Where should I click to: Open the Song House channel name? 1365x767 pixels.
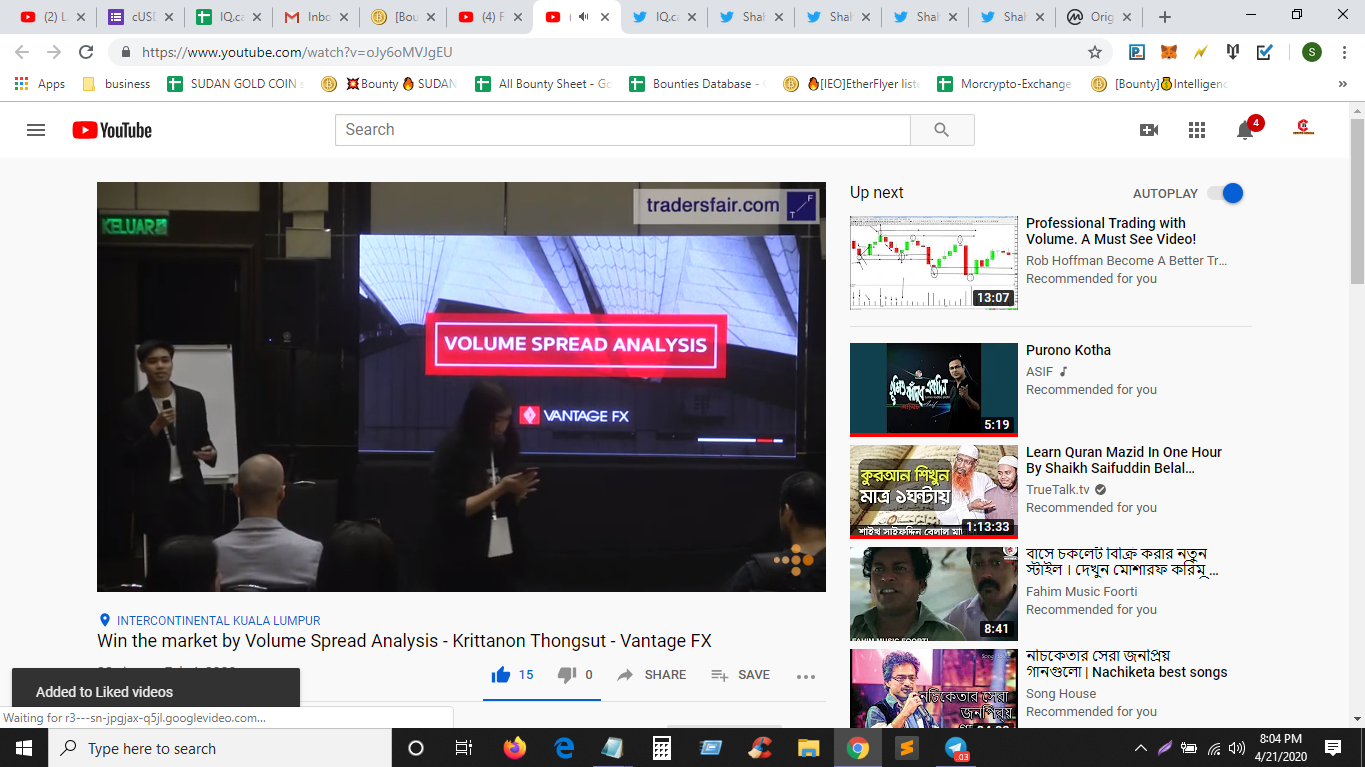[x=1061, y=693]
